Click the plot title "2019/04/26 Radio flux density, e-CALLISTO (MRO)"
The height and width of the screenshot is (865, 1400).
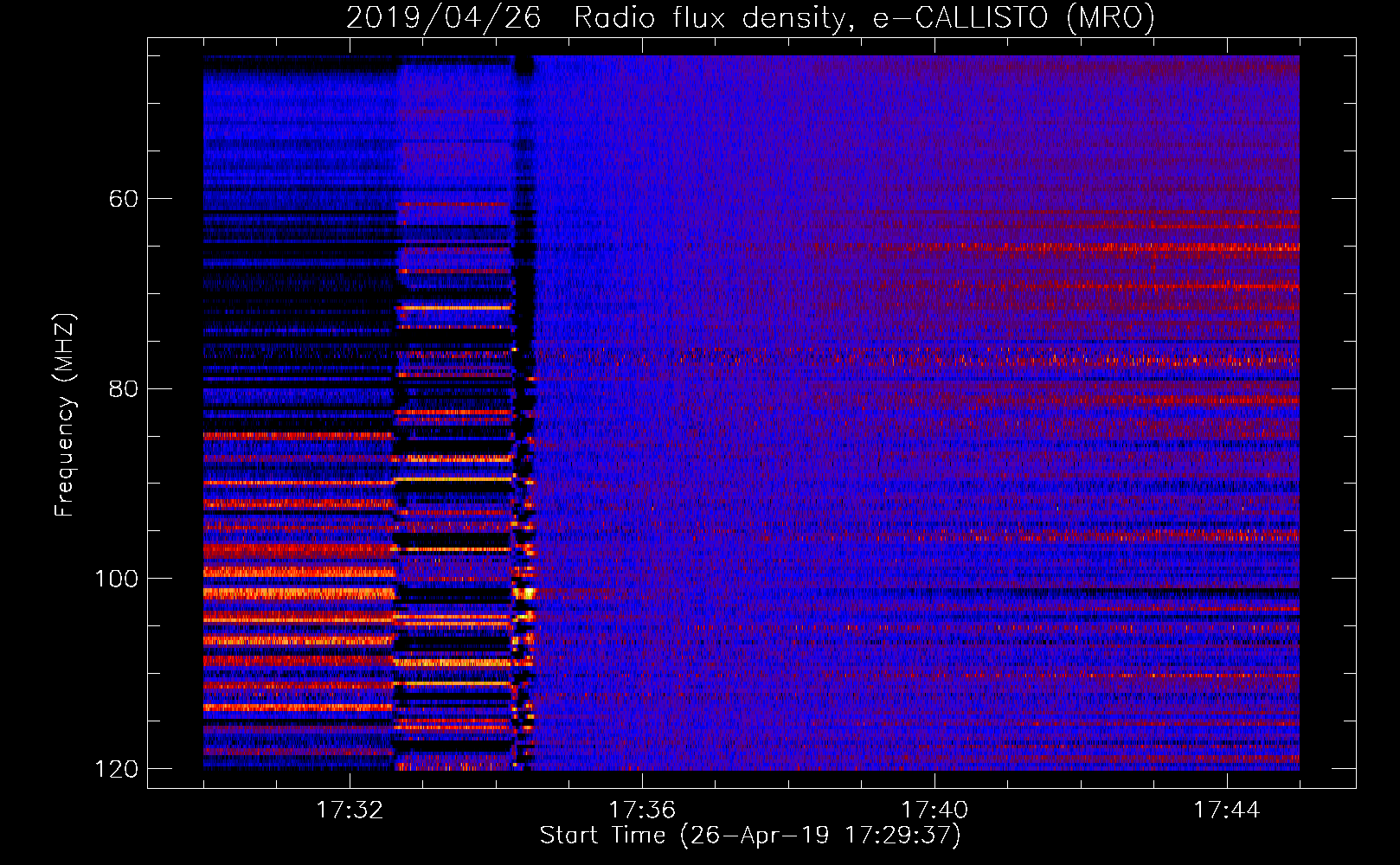click(750, 18)
